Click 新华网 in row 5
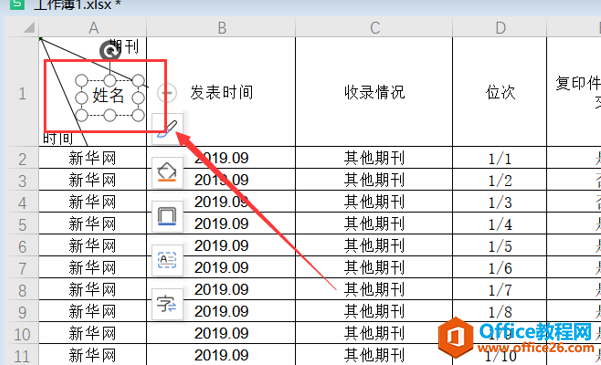This screenshot has width=601, height=365. point(92,224)
